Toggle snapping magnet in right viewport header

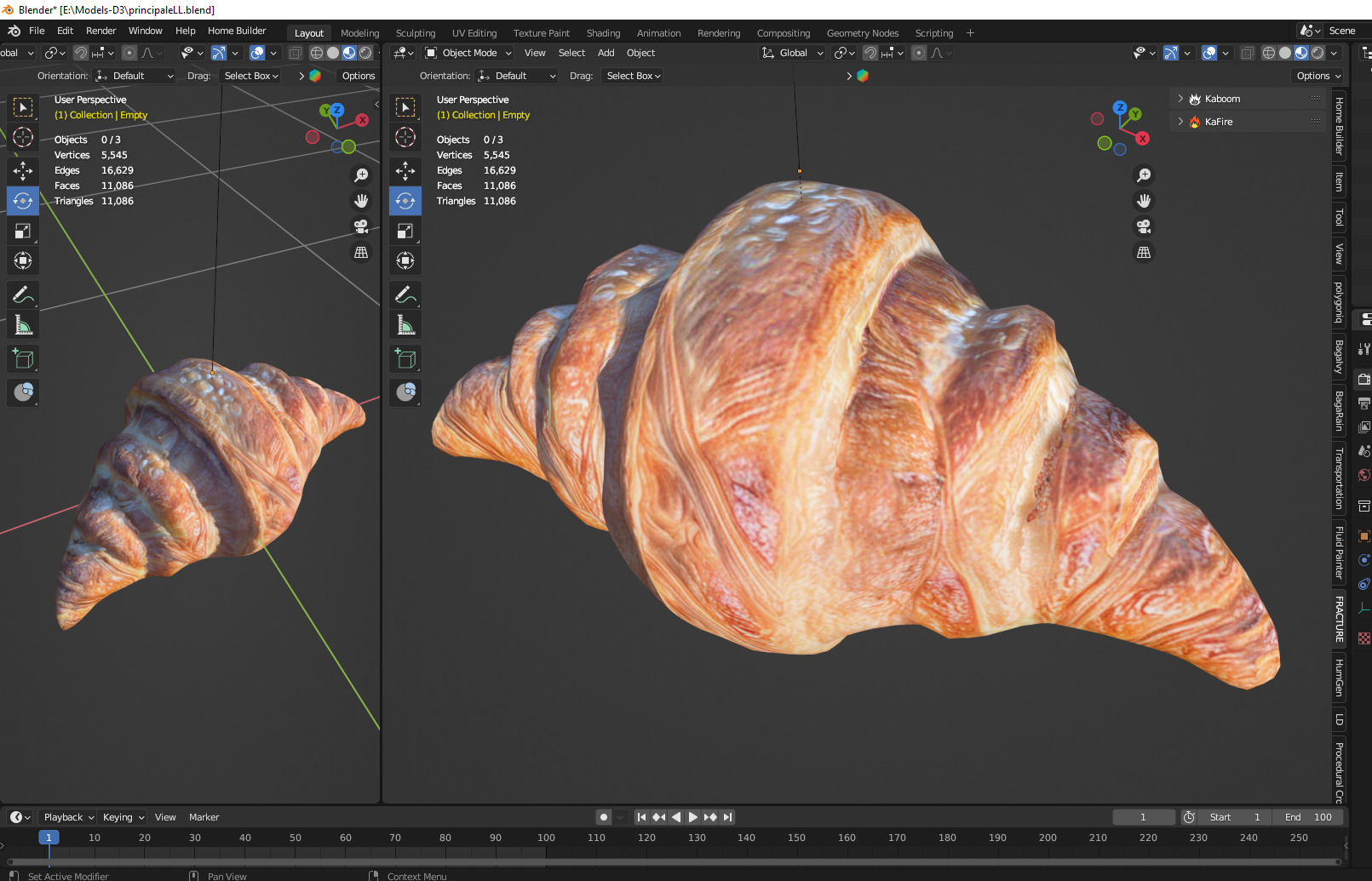point(870,53)
